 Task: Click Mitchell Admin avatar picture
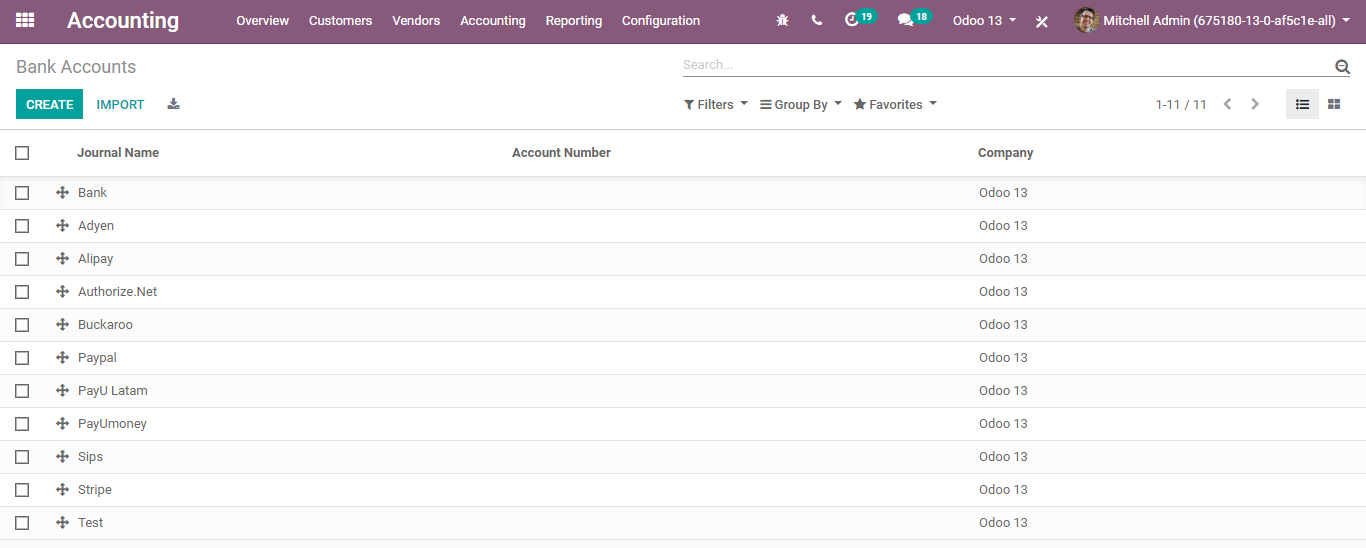pos(1086,20)
